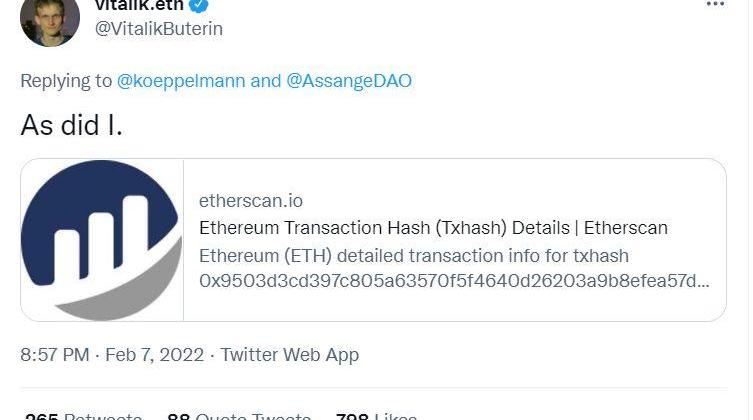
Task: Click the Feb 7, 2022 date
Action: (x=153, y=355)
